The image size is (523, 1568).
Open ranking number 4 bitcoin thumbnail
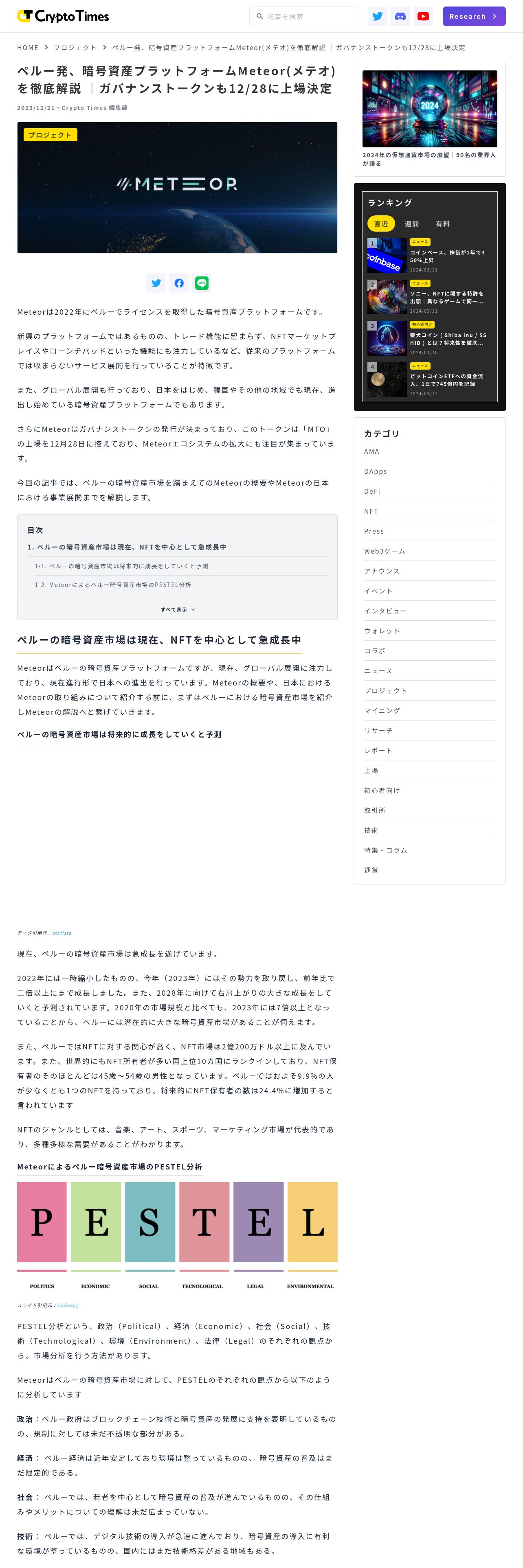click(387, 380)
